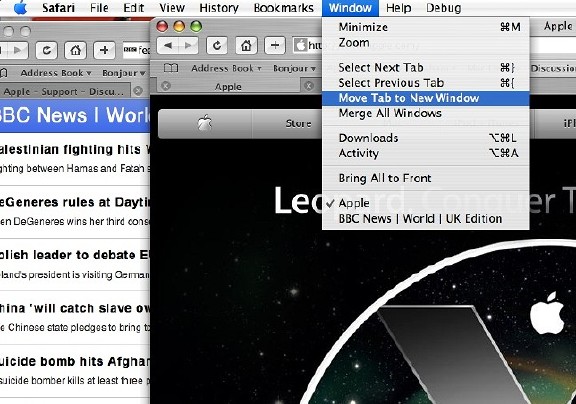Open the Debug menu
576x404 pixels.
[x=444, y=8]
